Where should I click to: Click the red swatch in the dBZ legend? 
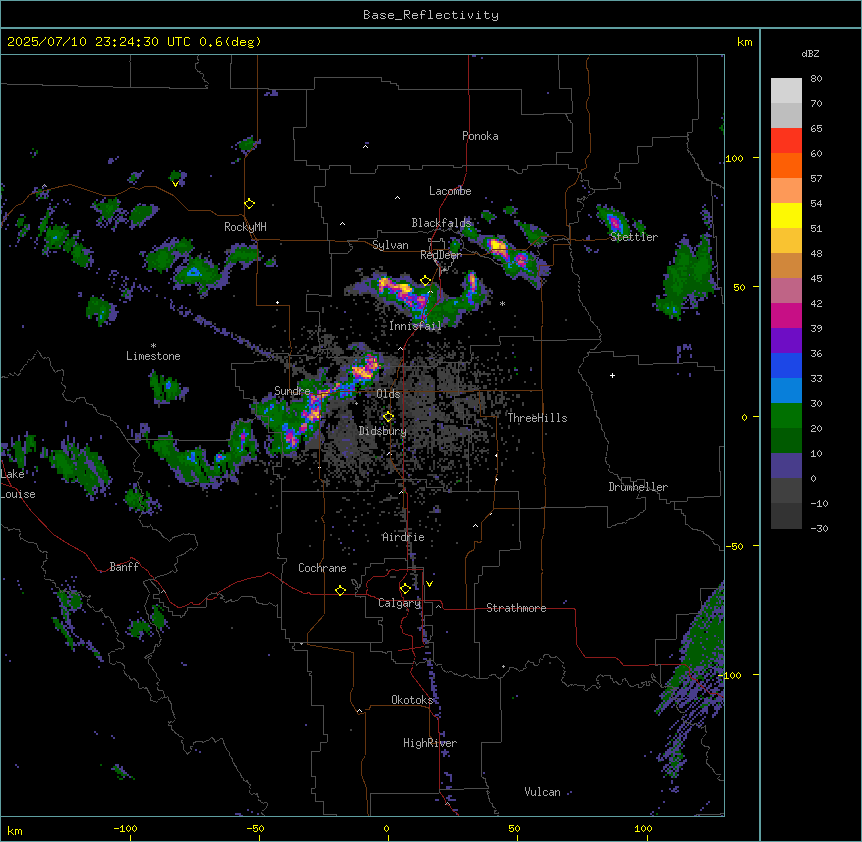click(786, 141)
